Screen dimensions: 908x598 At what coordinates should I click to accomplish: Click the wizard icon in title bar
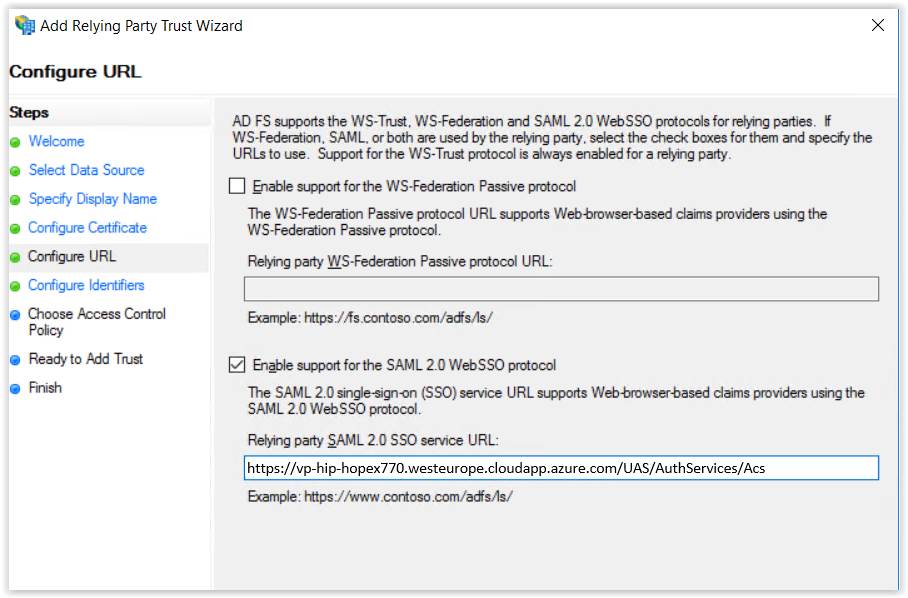click(24, 25)
